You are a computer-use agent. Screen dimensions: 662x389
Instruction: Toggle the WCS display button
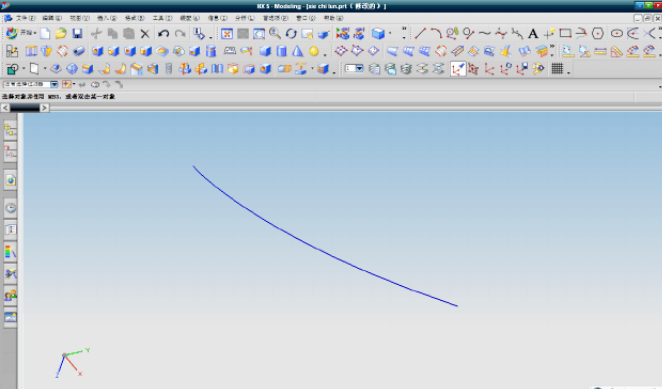tap(458, 69)
